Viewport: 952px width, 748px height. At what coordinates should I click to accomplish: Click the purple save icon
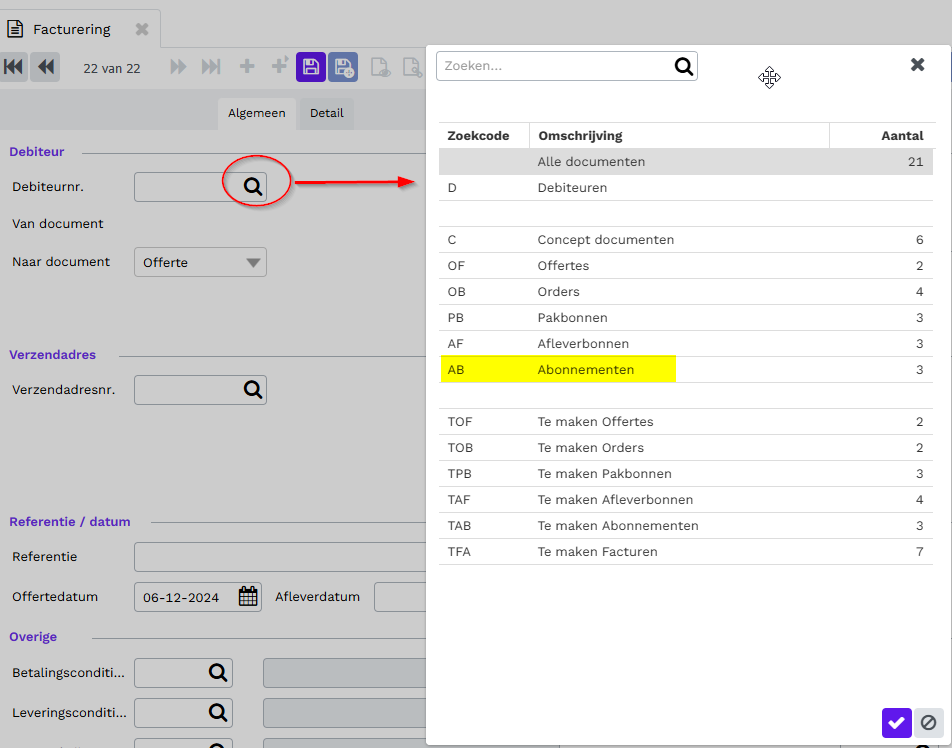pos(311,67)
